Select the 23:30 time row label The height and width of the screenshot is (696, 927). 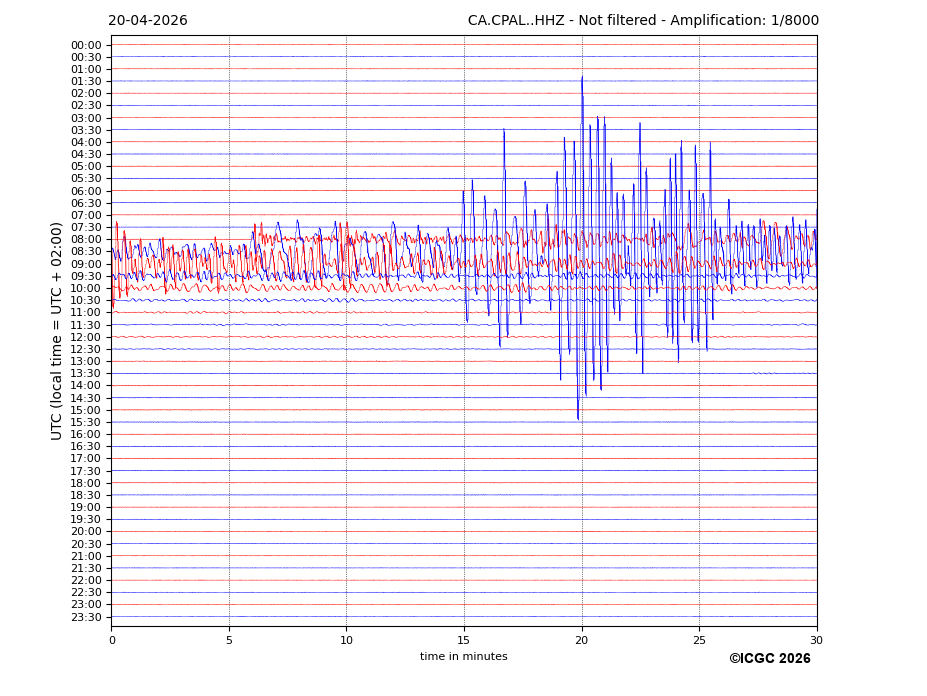(x=86, y=617)
